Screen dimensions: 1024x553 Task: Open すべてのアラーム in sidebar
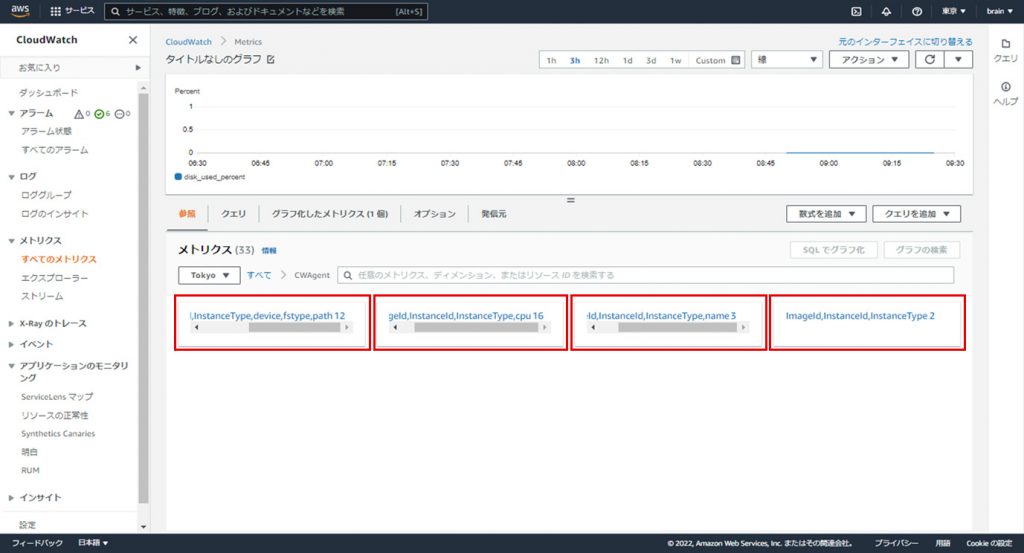[54, 150]
